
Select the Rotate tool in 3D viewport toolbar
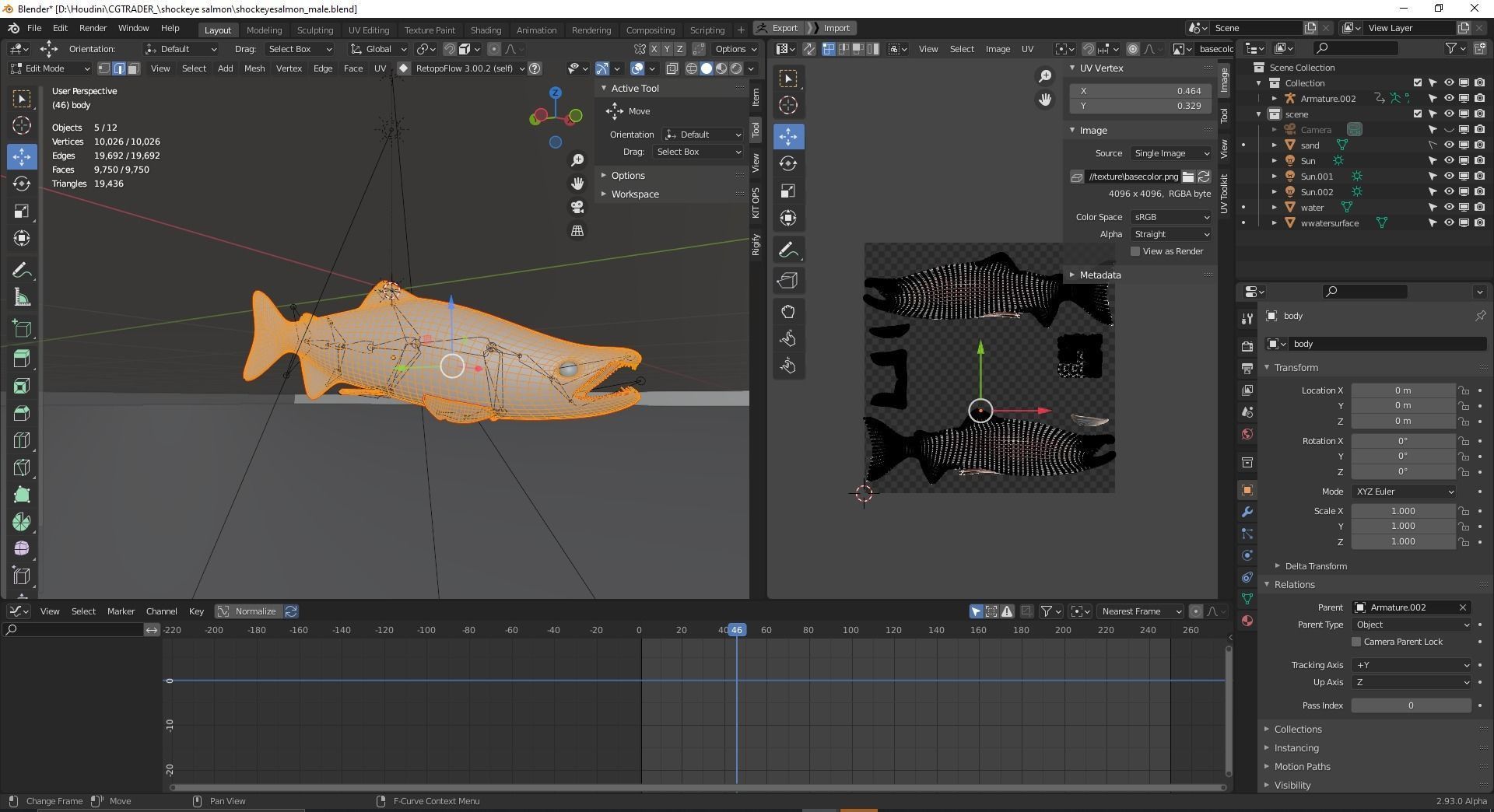pyautogui.click(x=22, y=184)
